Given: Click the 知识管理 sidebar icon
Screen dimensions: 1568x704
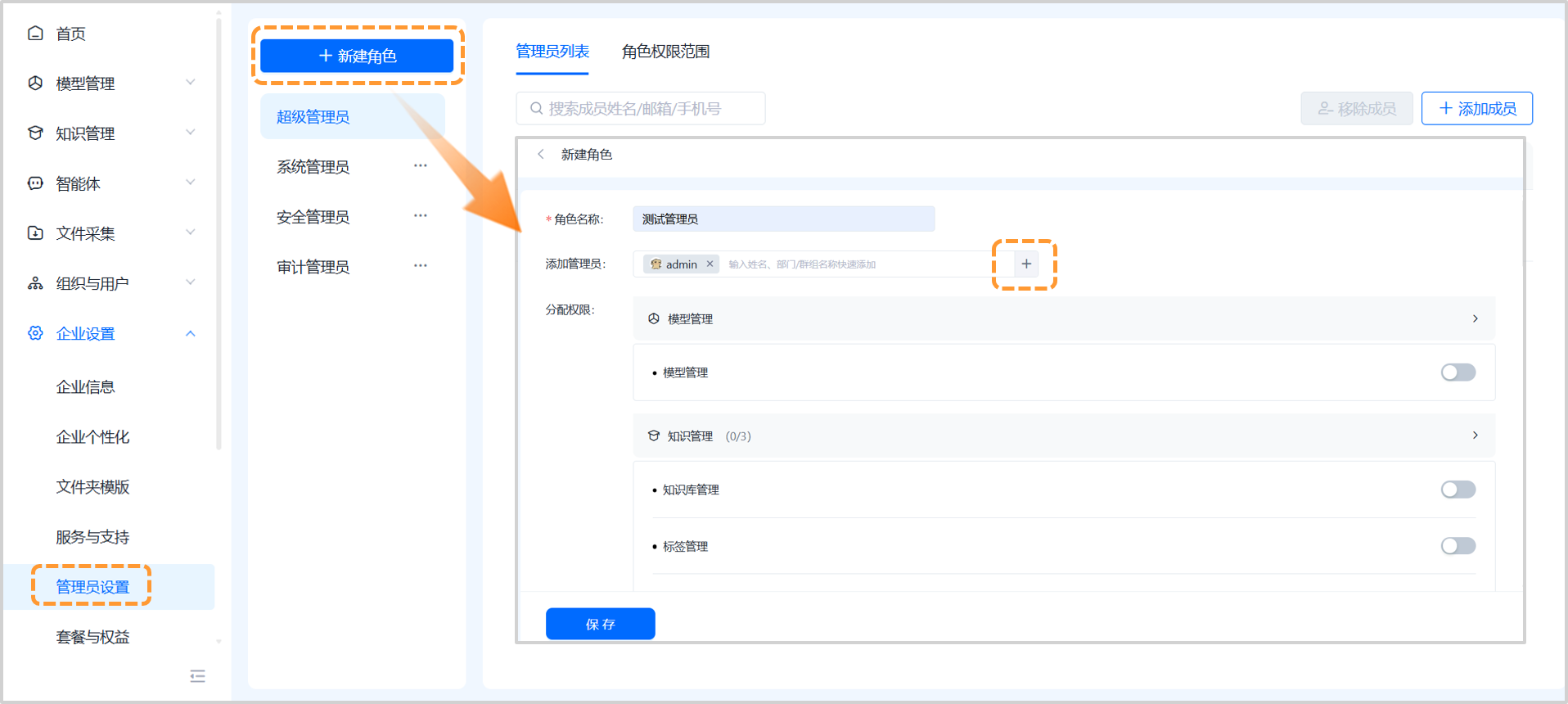Looking at the screenshot, I should click(35, 133).
